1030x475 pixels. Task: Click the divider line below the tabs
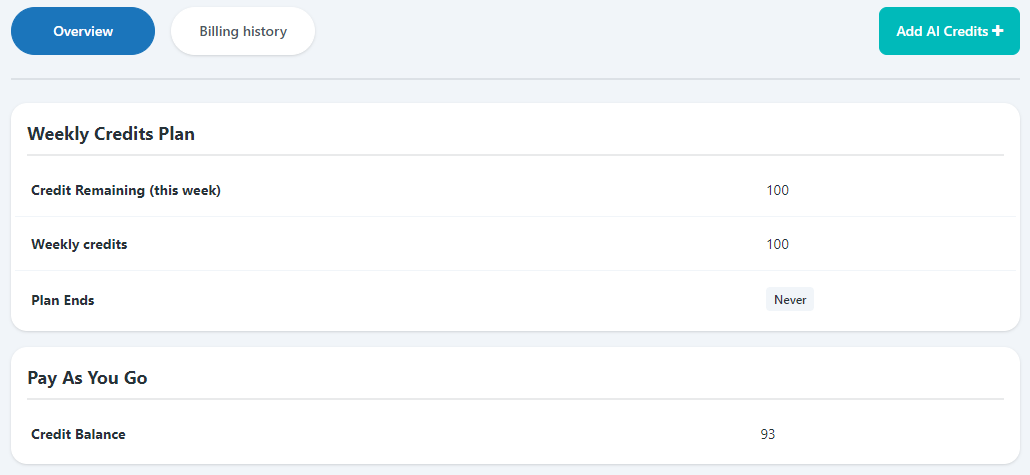click(515, 79)
